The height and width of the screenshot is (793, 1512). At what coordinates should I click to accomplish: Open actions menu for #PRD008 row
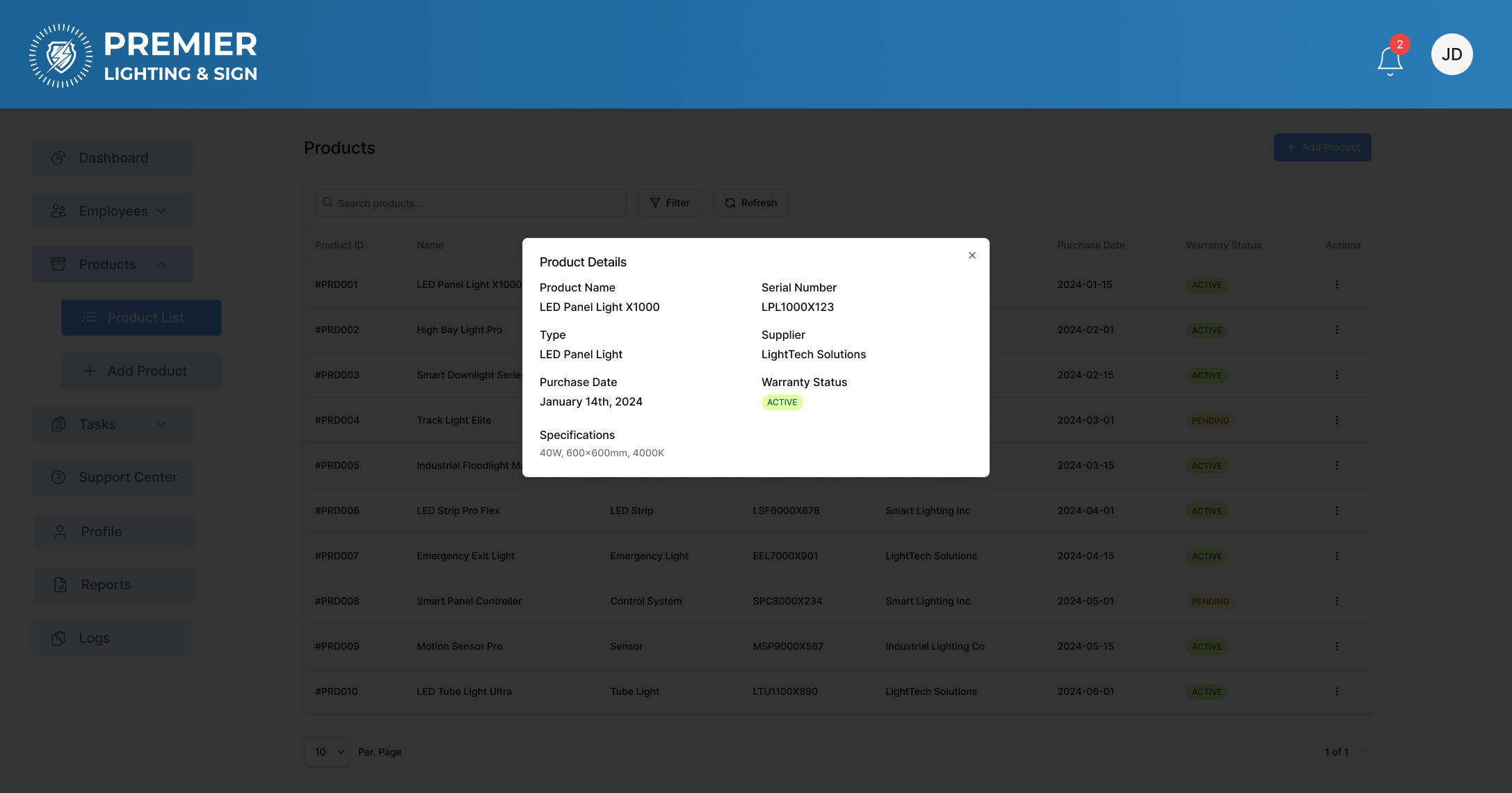1336,601
